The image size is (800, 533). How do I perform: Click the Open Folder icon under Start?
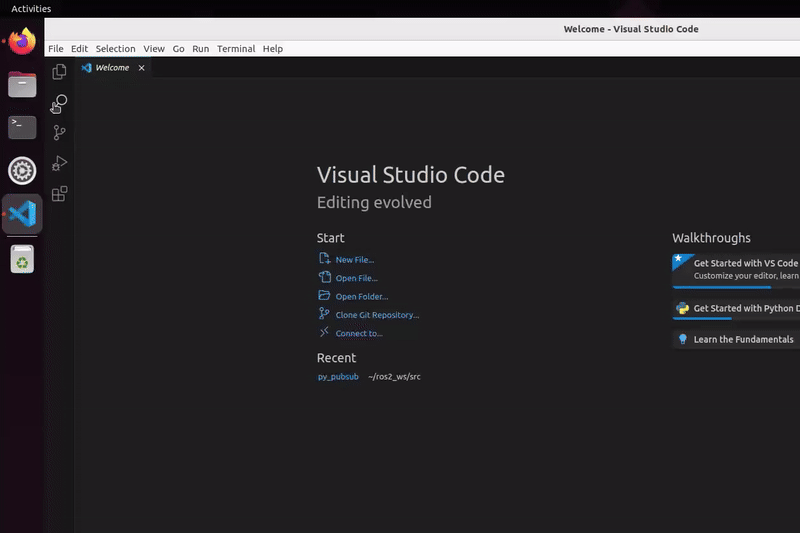point(324,295)
